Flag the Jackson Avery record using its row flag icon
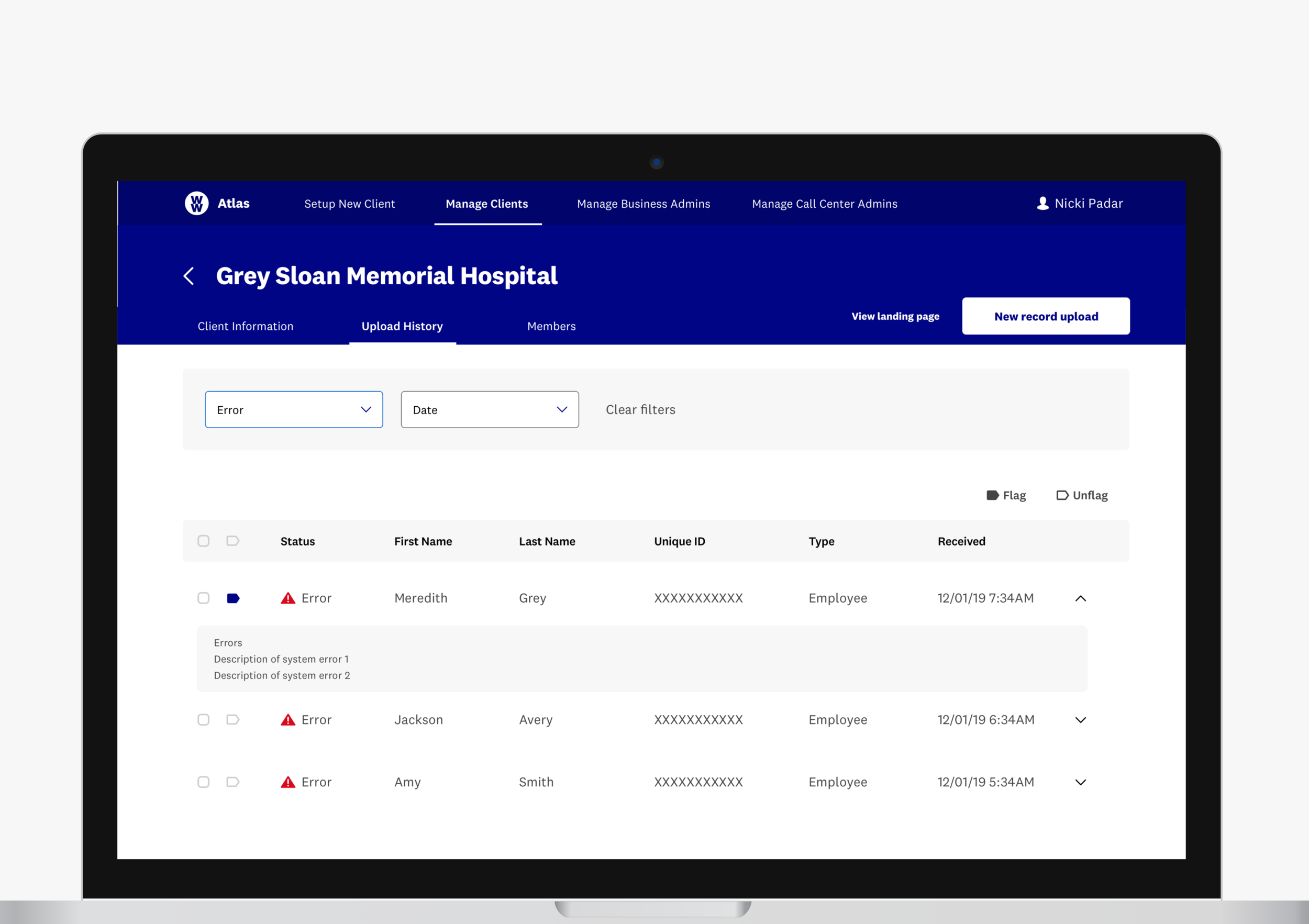Image resolution: width=1309 pixels, height=924 pixels. [x=232, y=719]
